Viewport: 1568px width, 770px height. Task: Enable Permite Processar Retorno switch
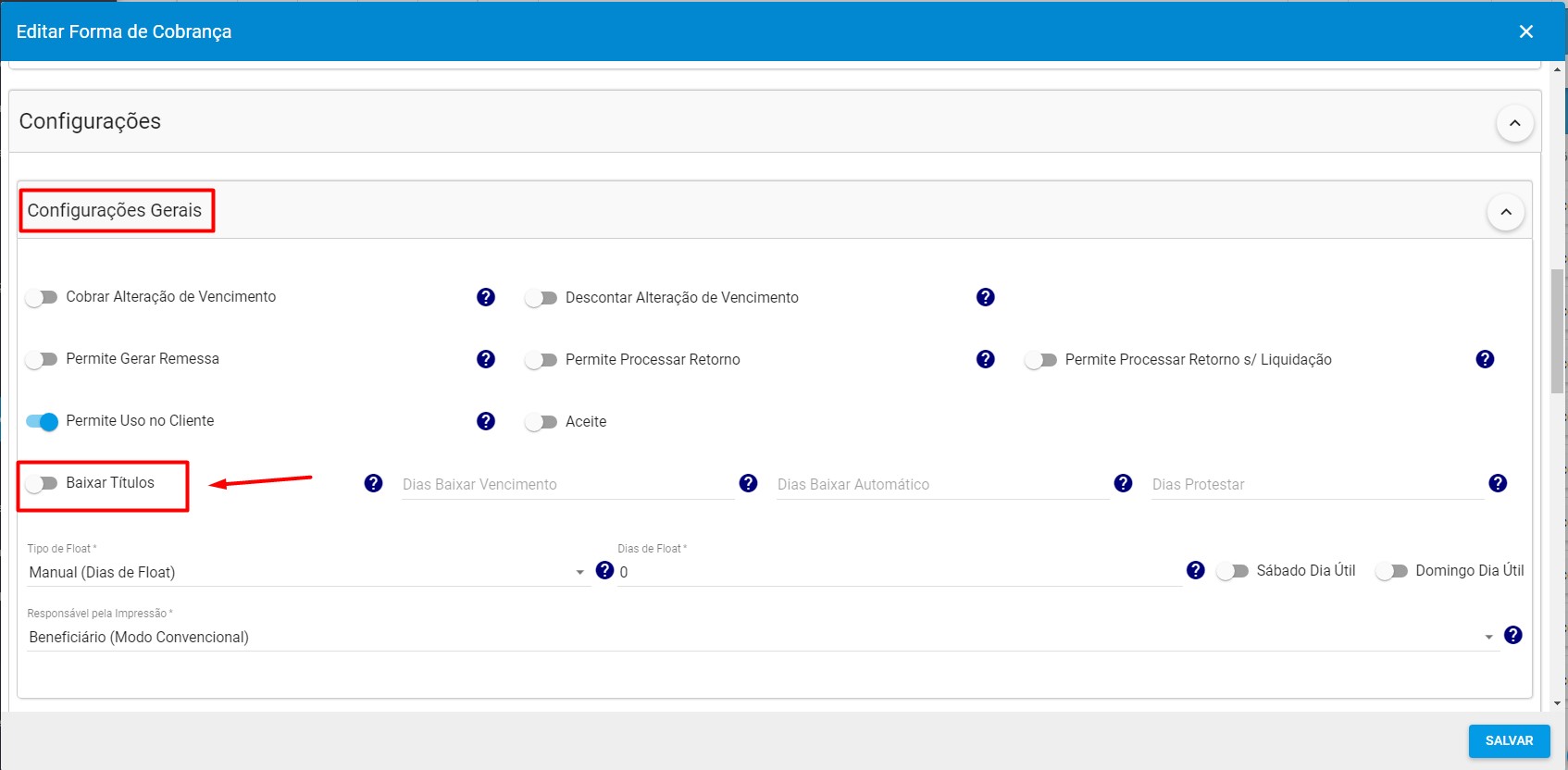[541, 360]
